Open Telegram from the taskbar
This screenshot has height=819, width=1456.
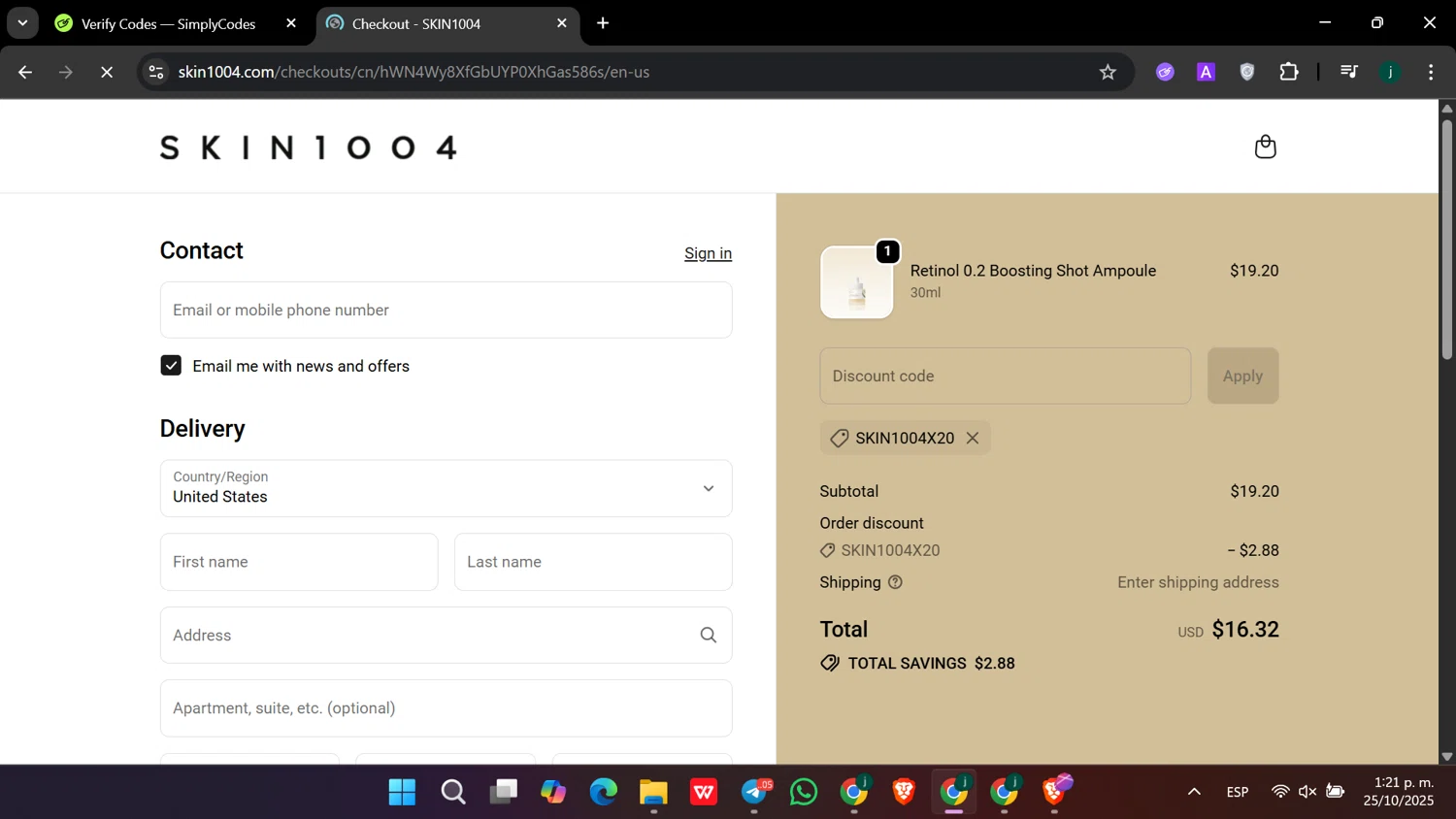tap(755, 792)
